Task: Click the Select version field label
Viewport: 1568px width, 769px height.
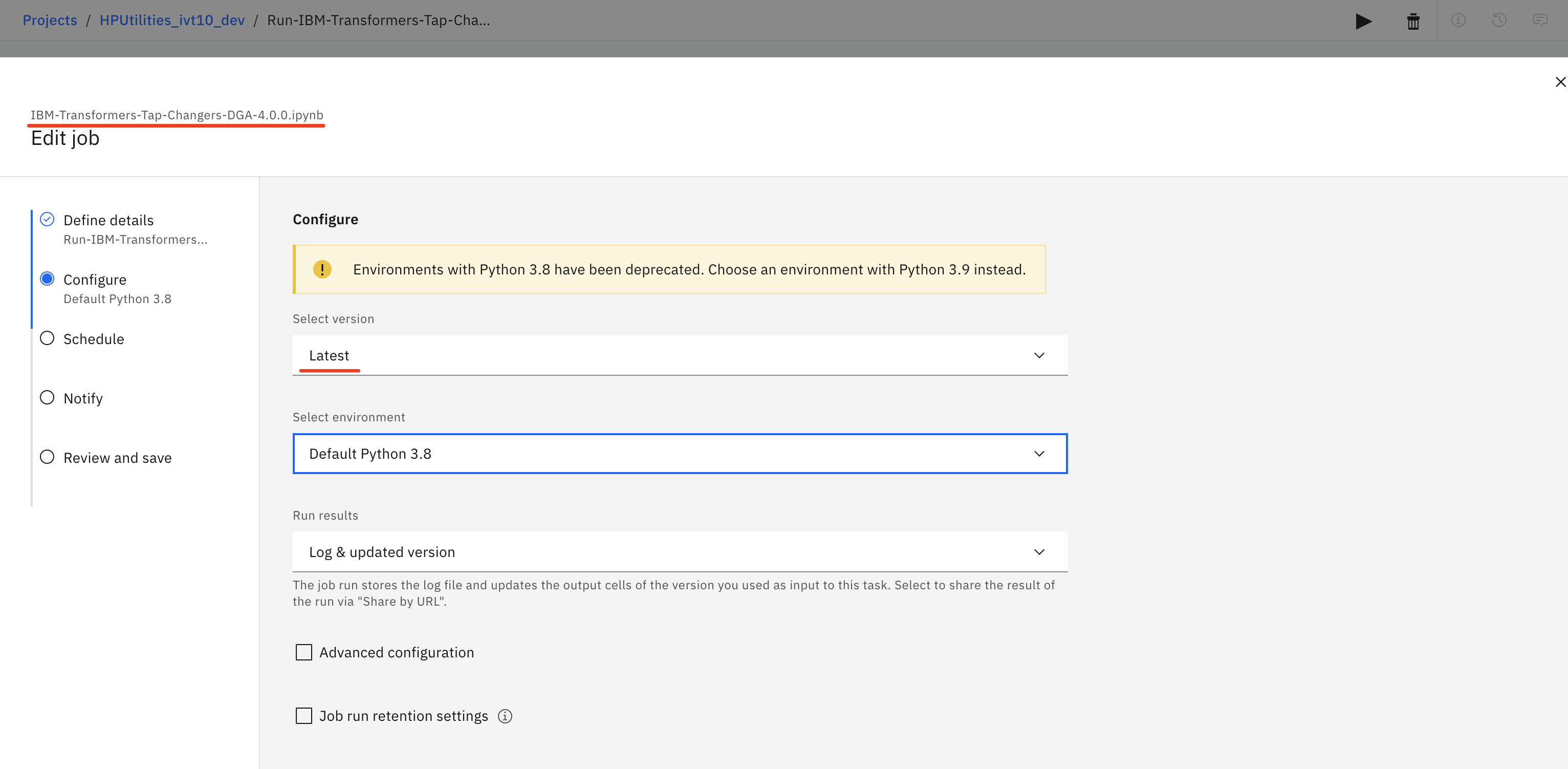Action: 334,318
